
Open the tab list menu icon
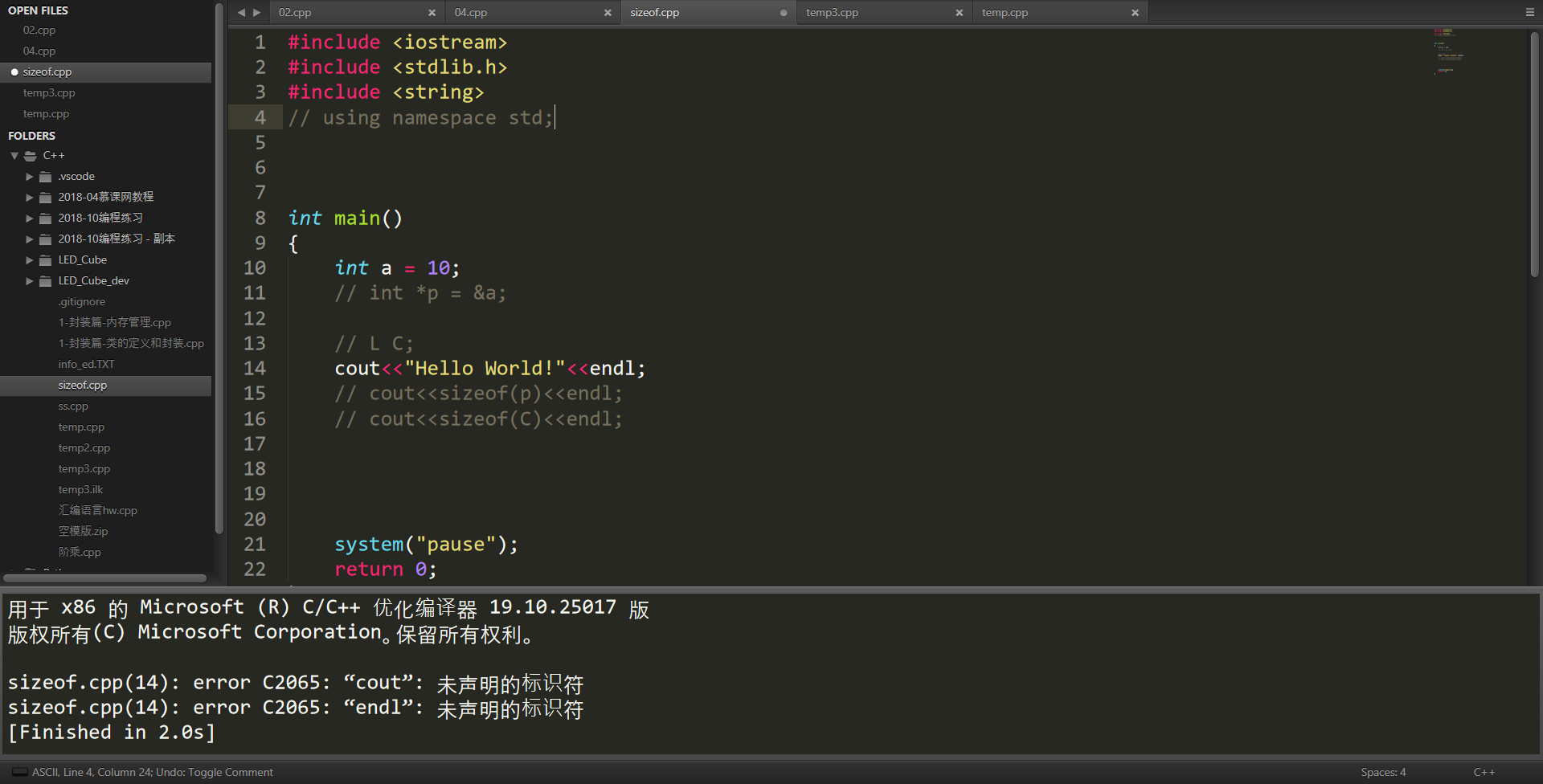pyautogui.click(x=1529, y=12)
